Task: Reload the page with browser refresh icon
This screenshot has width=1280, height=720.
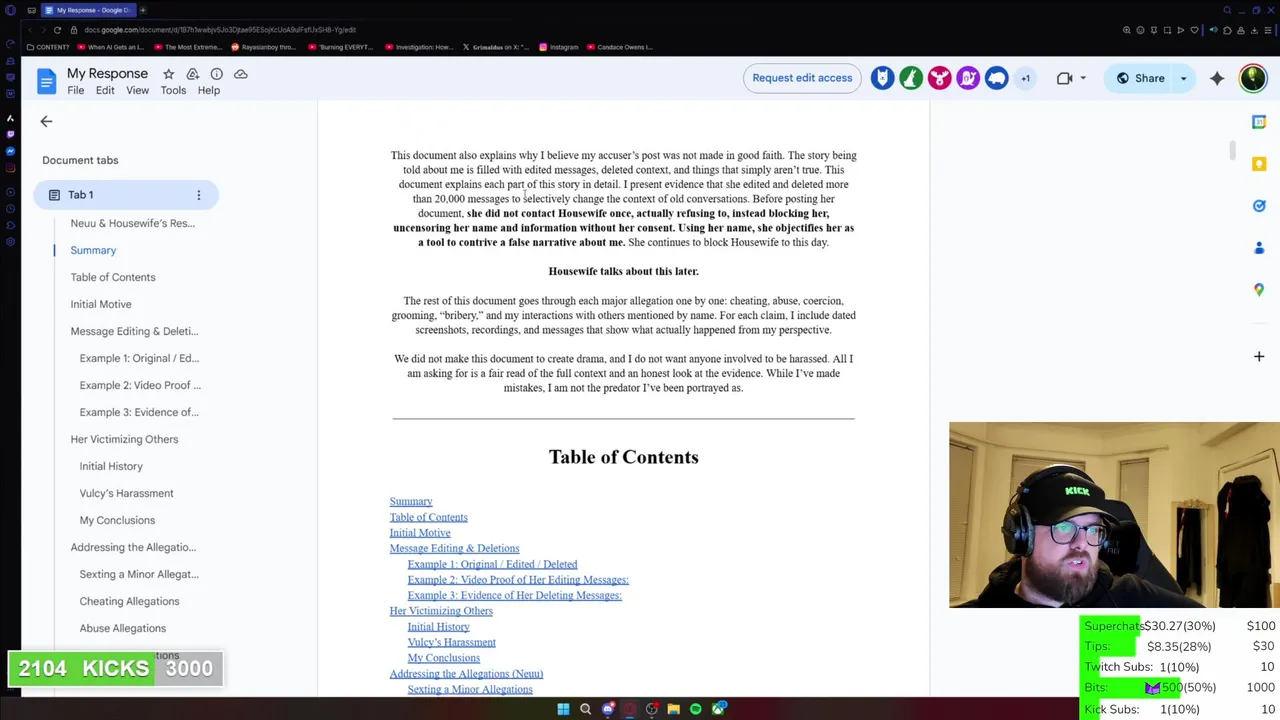Action: 57,30
